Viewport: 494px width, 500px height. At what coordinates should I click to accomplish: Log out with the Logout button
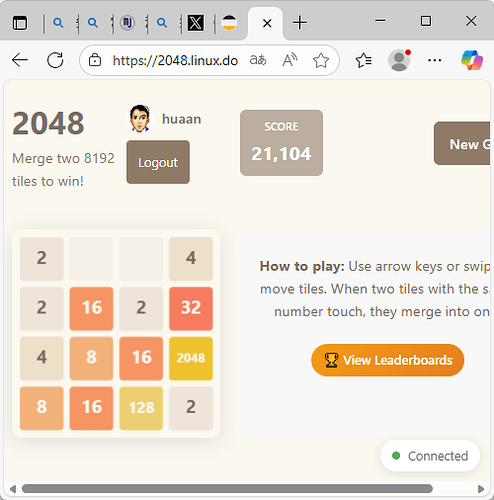[x=158, y=162]
